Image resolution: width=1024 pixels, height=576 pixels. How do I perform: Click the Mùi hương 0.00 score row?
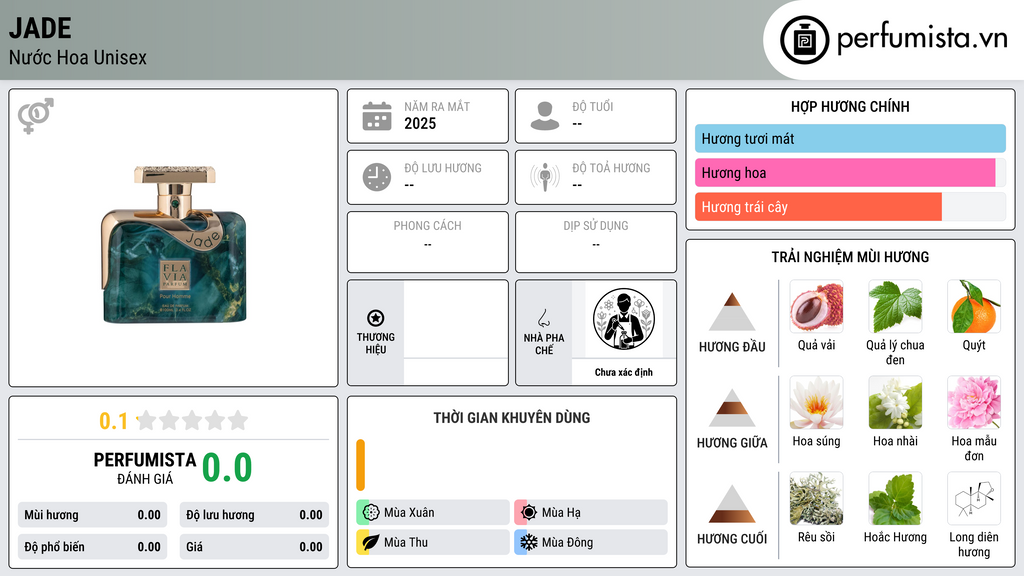click(93, 515)
